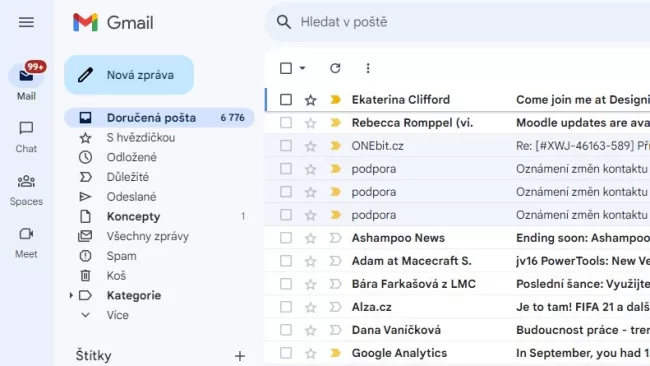Open 'jv16 PowerTools: New Ve' email

[583, 261]
